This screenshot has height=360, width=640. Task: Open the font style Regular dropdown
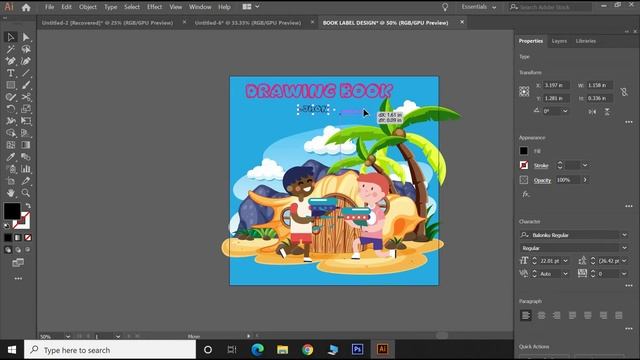(624, 248)
